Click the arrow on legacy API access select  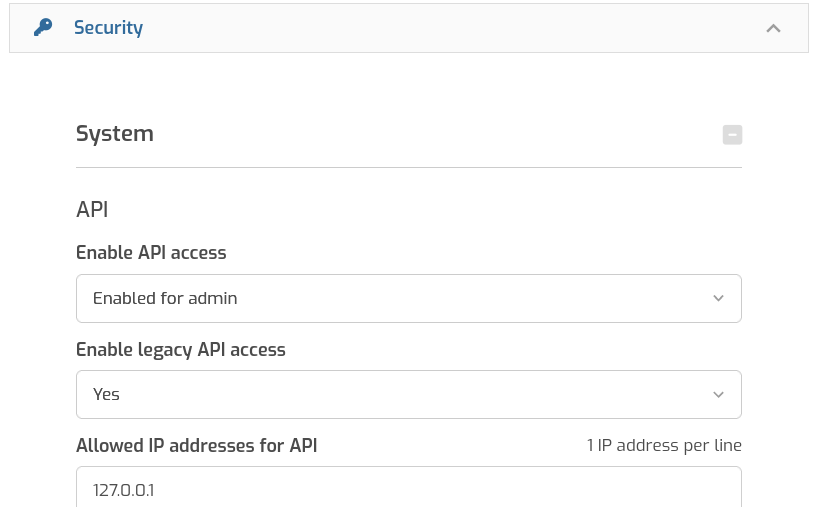click(x=718, y=394)
